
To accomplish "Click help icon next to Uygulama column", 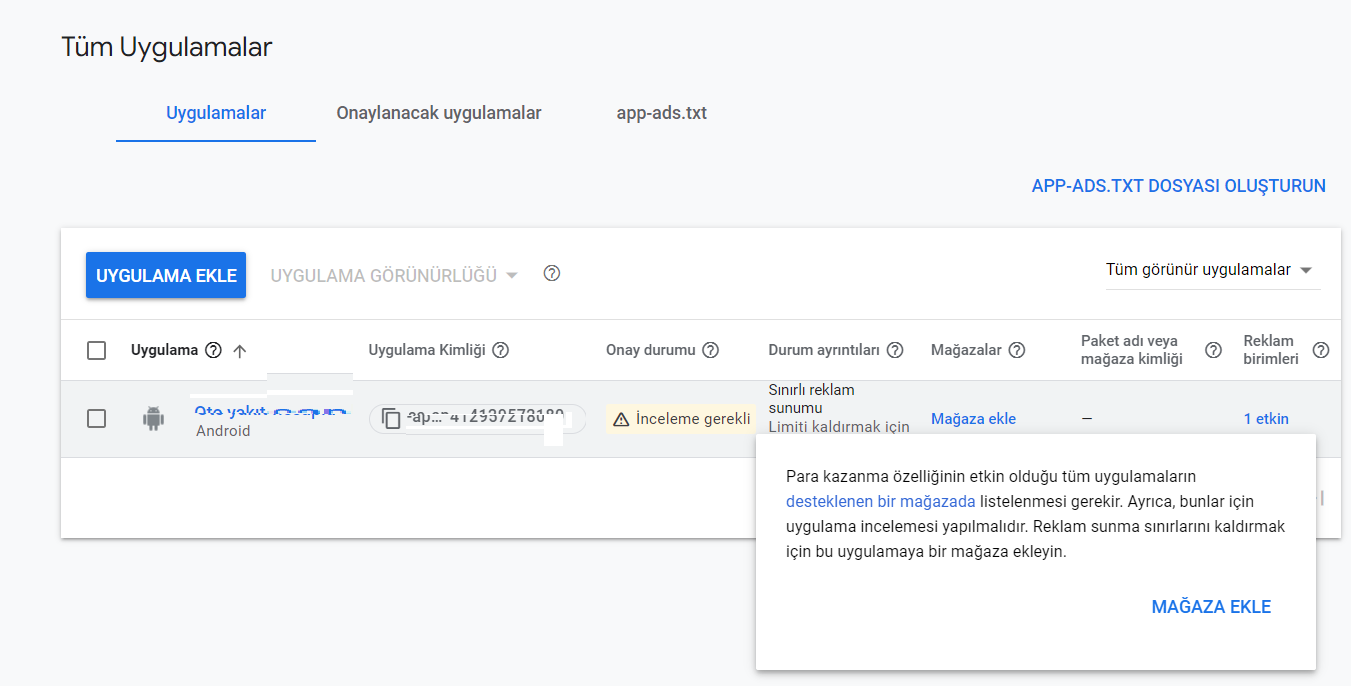I will [213, 350].
